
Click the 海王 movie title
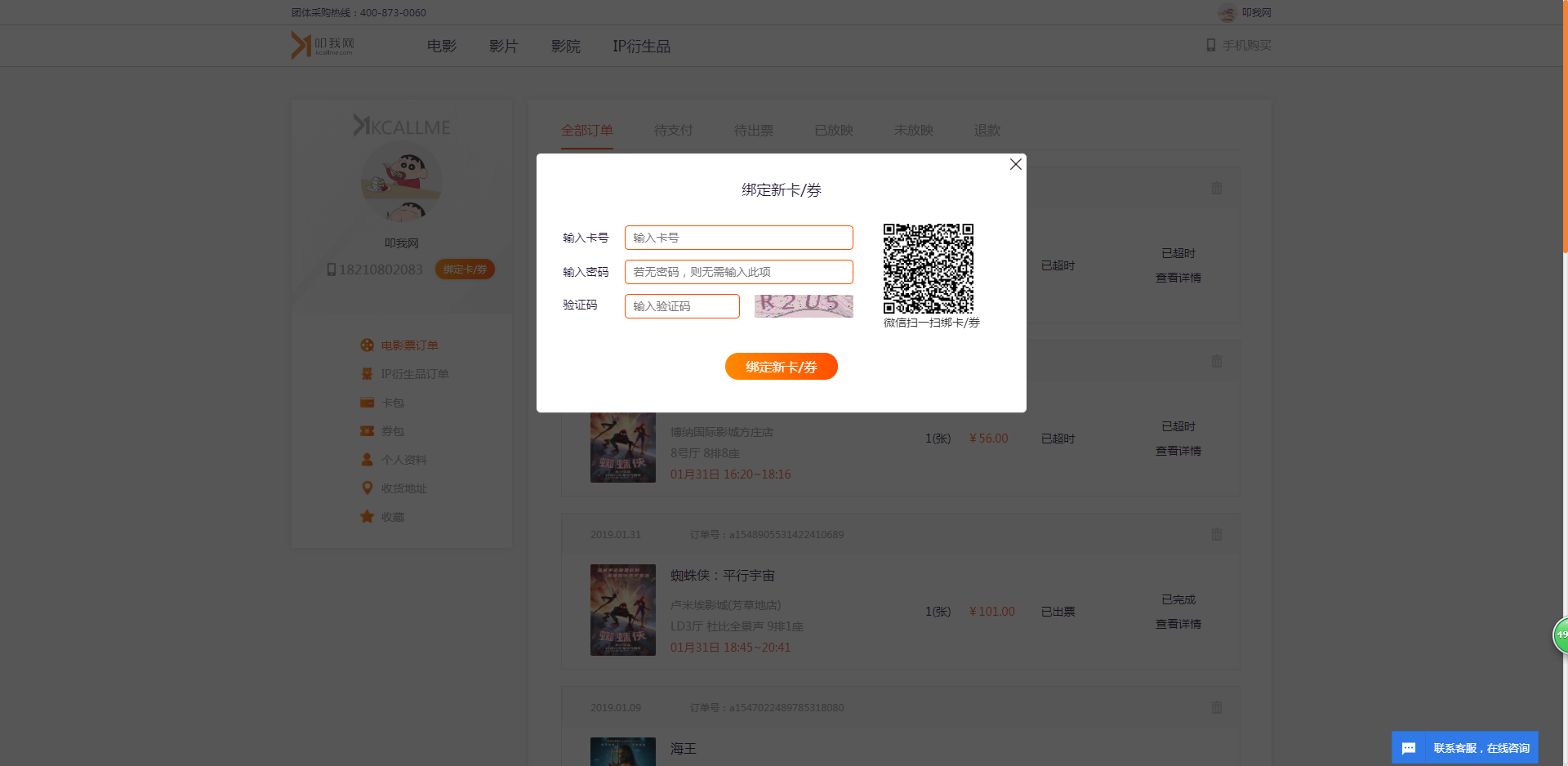click(x=684, y=749)
